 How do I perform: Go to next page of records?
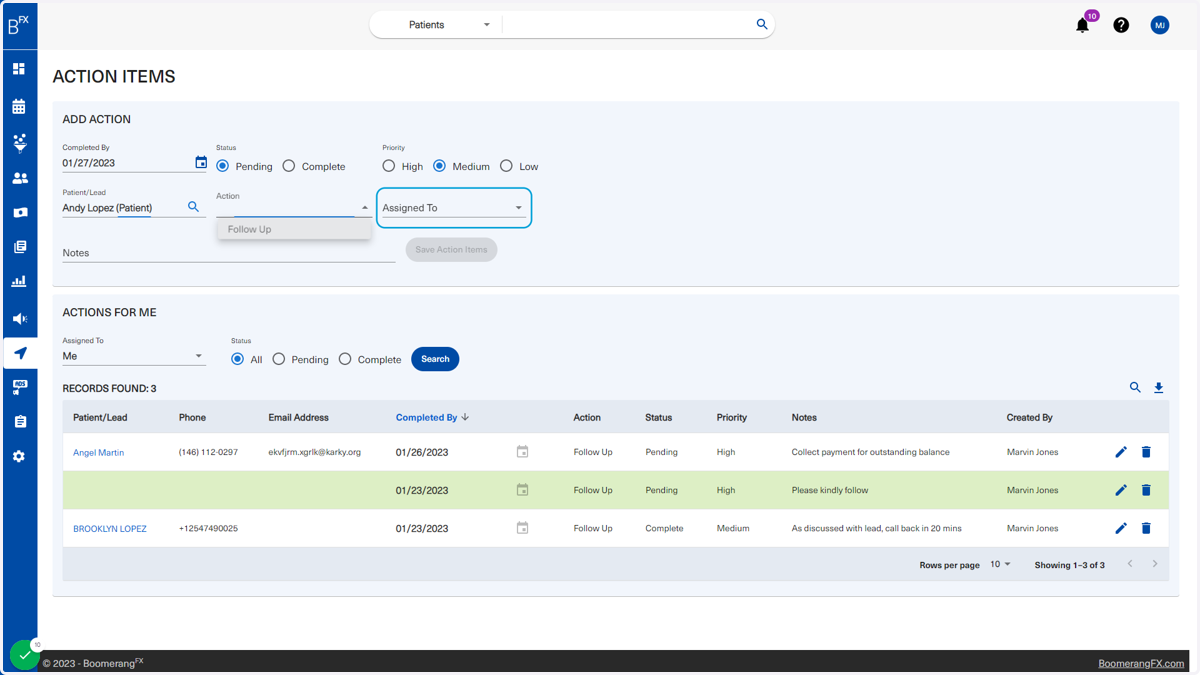(1155, 564)
